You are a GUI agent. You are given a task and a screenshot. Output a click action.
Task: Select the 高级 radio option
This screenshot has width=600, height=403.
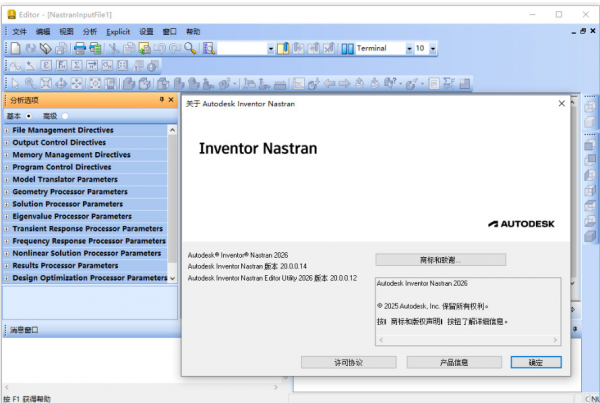point(65,116)
